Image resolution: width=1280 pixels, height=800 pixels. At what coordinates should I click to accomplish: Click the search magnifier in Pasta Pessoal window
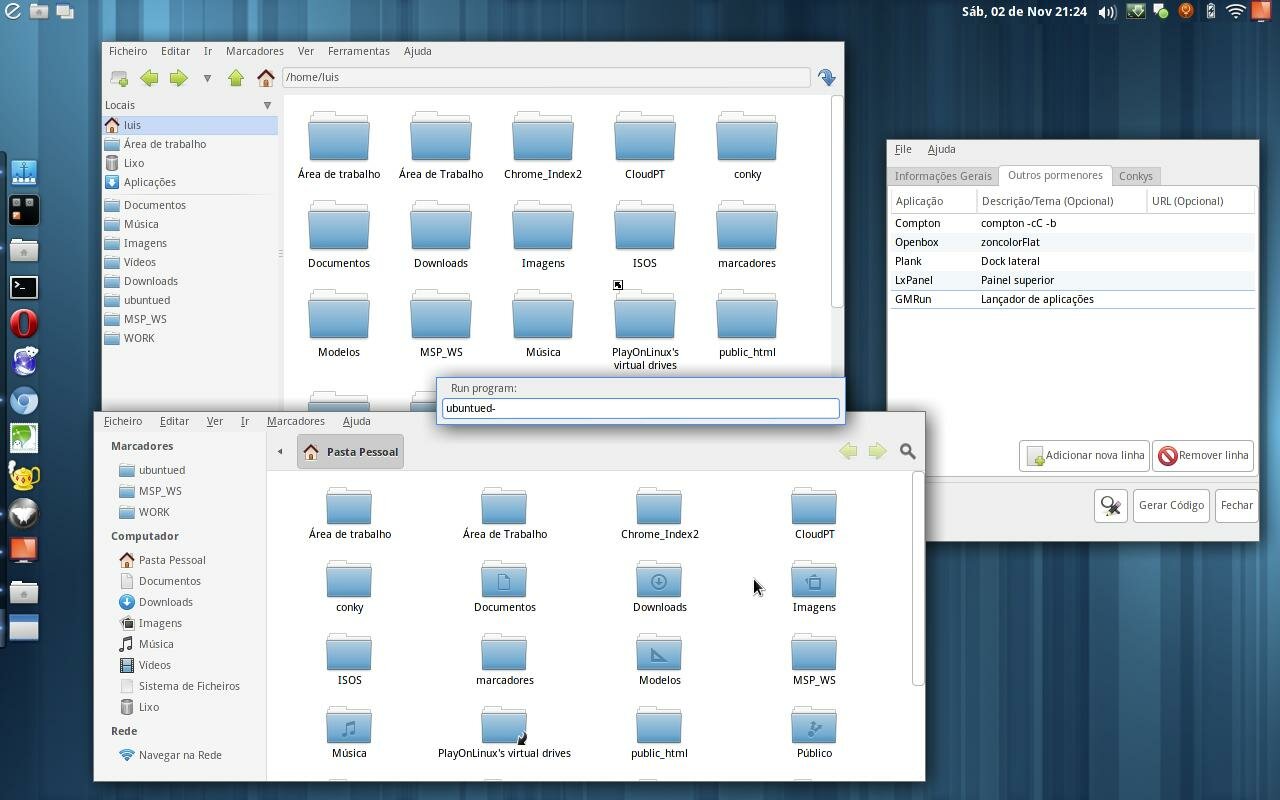coord(908,452)
